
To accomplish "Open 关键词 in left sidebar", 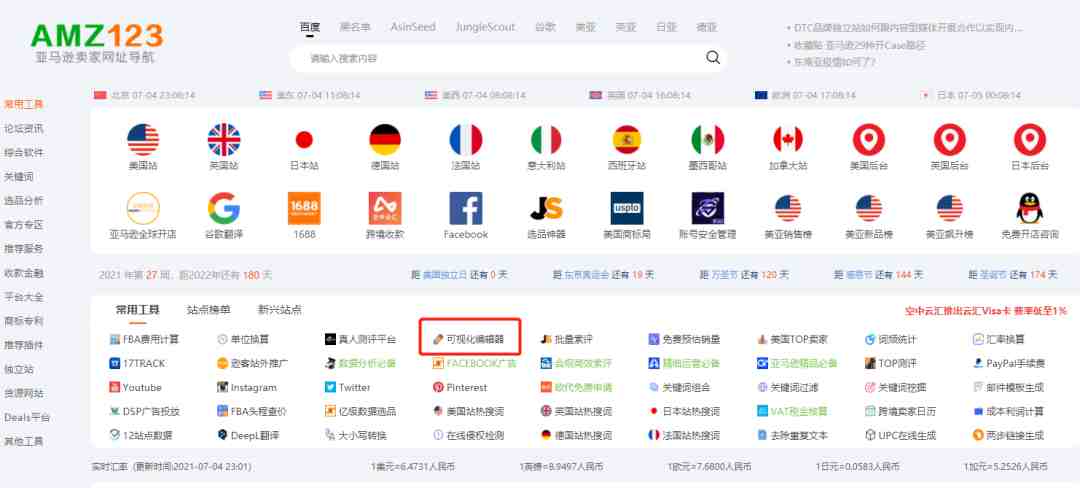I will pos(19,176).
